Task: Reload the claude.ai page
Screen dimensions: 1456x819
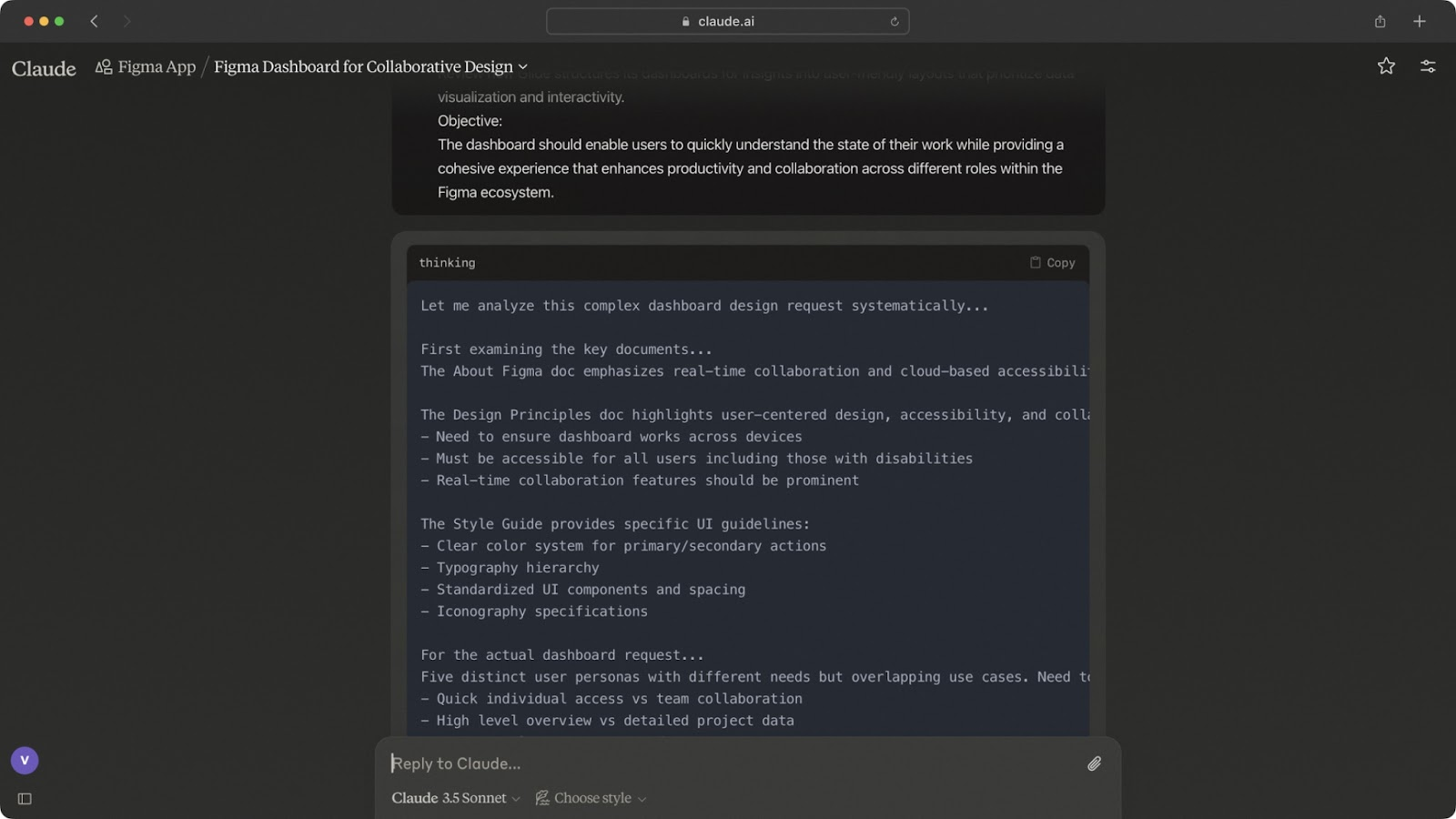Action: (895, 21)
